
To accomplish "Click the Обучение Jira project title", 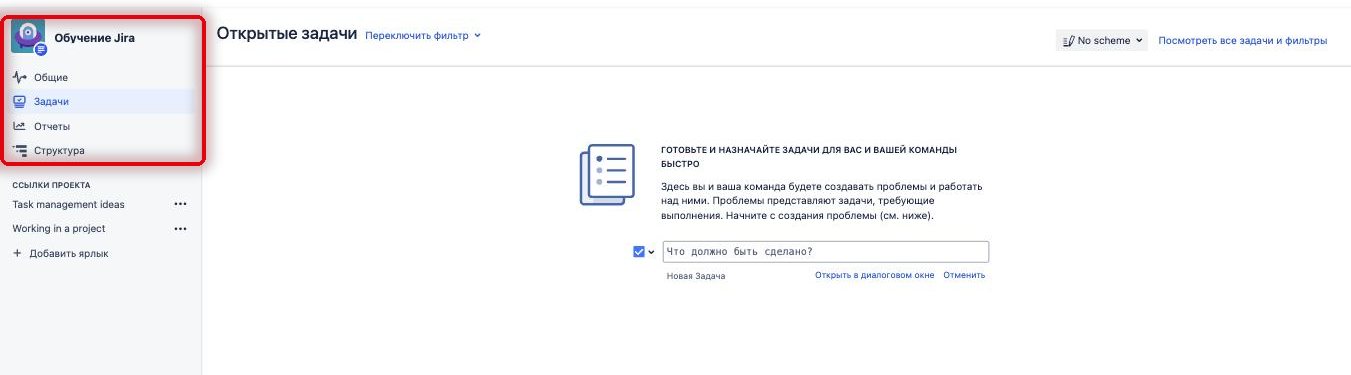I will pos(94,38).
